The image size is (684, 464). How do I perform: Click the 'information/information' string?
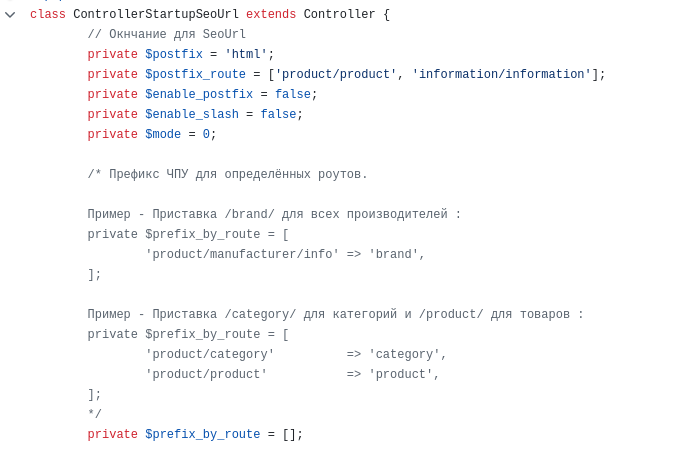(x=501, y=75)
